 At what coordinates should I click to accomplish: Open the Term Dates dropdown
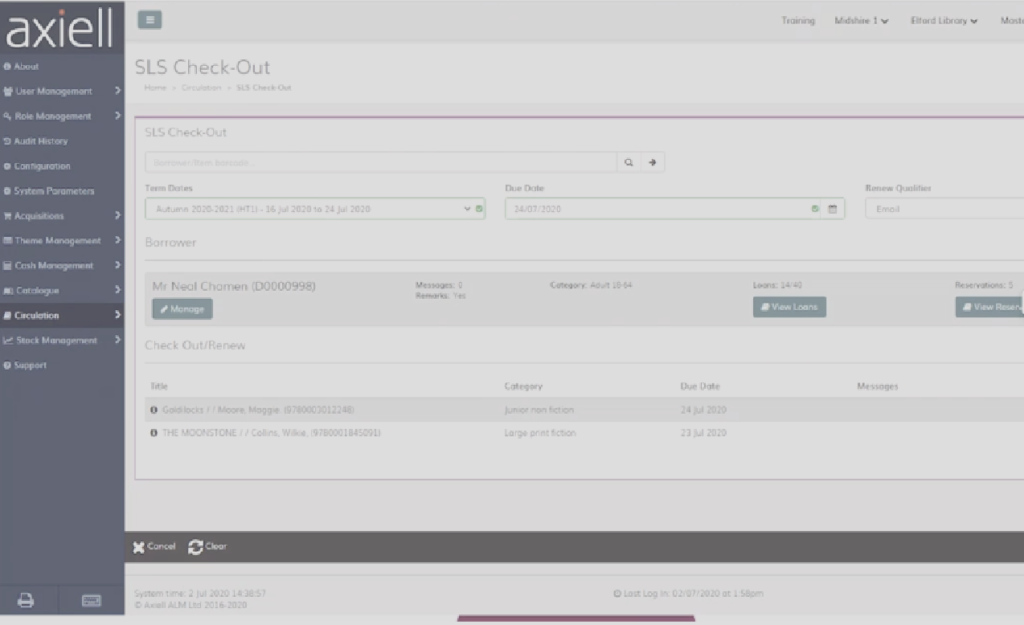pos(466,208)
